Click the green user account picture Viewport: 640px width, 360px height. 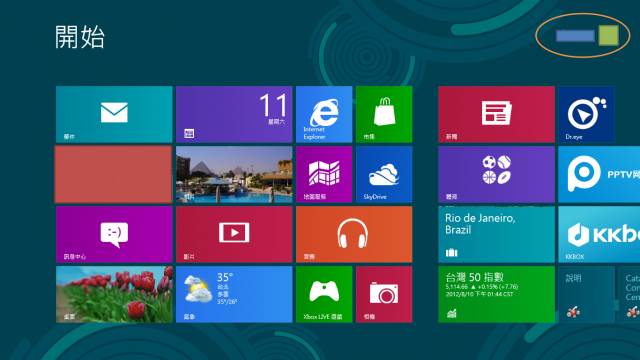(x=609, y=35)
